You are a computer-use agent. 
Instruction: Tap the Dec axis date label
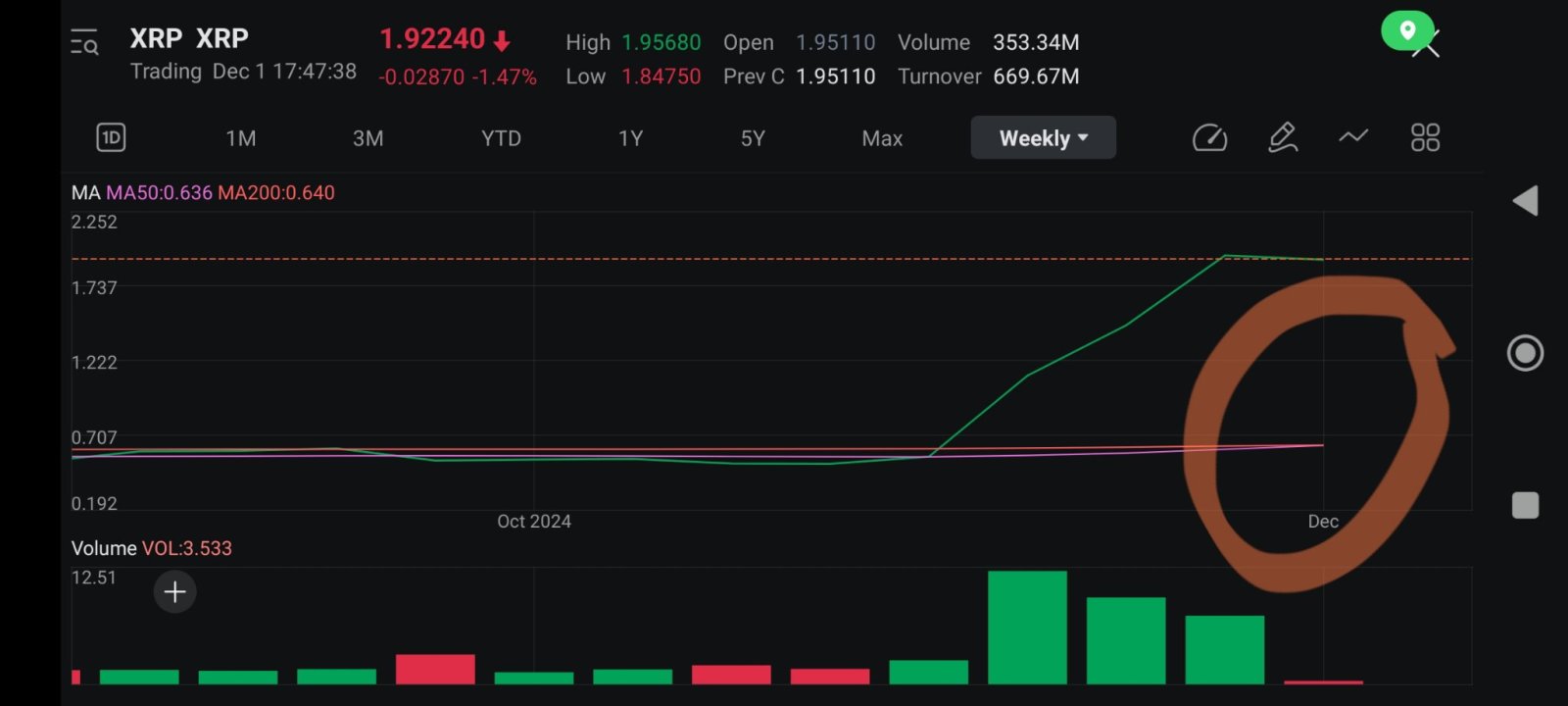pyautogui.click(x=1323, y=522)
